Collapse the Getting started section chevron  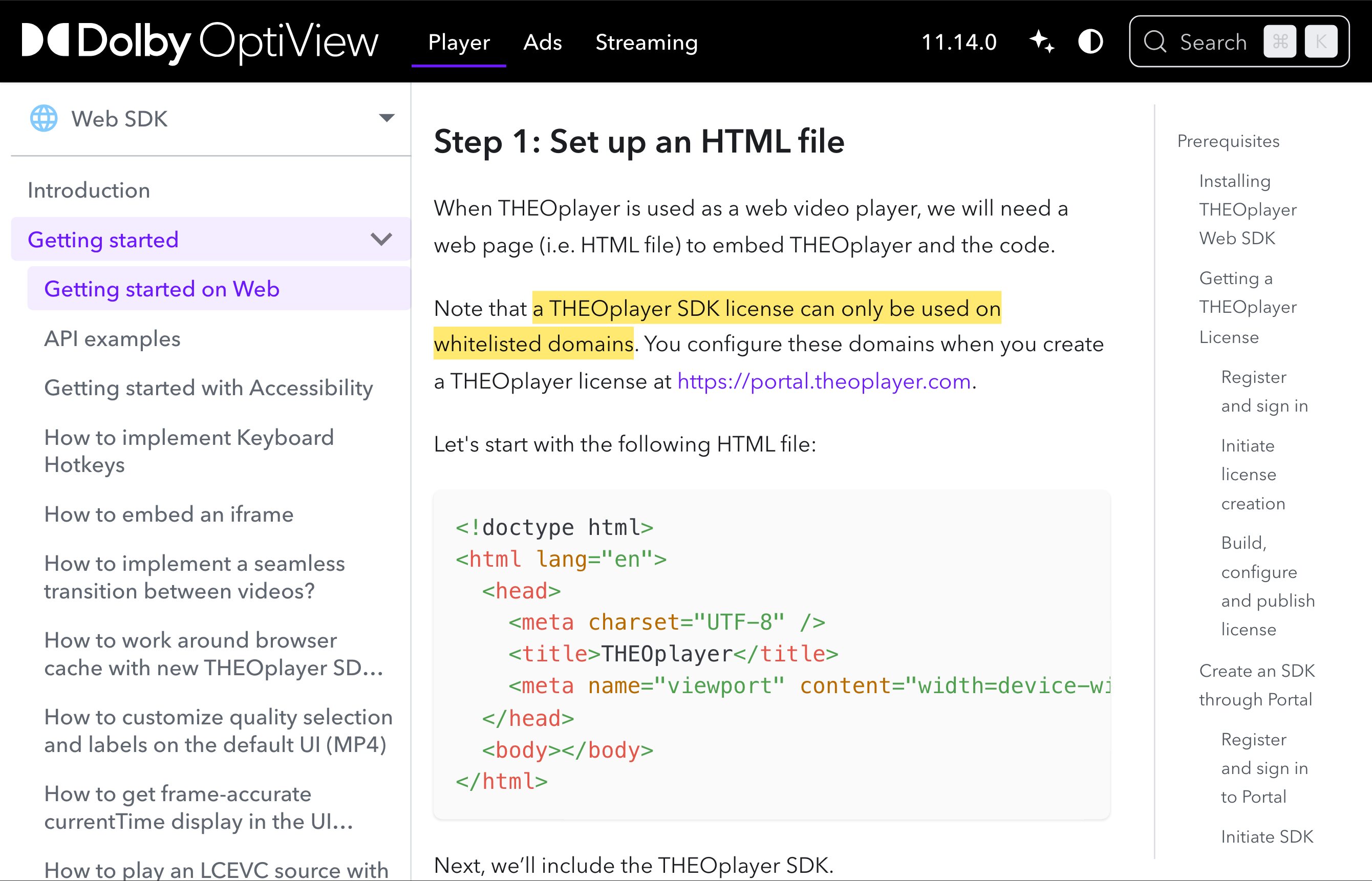[x=381, y=239]
